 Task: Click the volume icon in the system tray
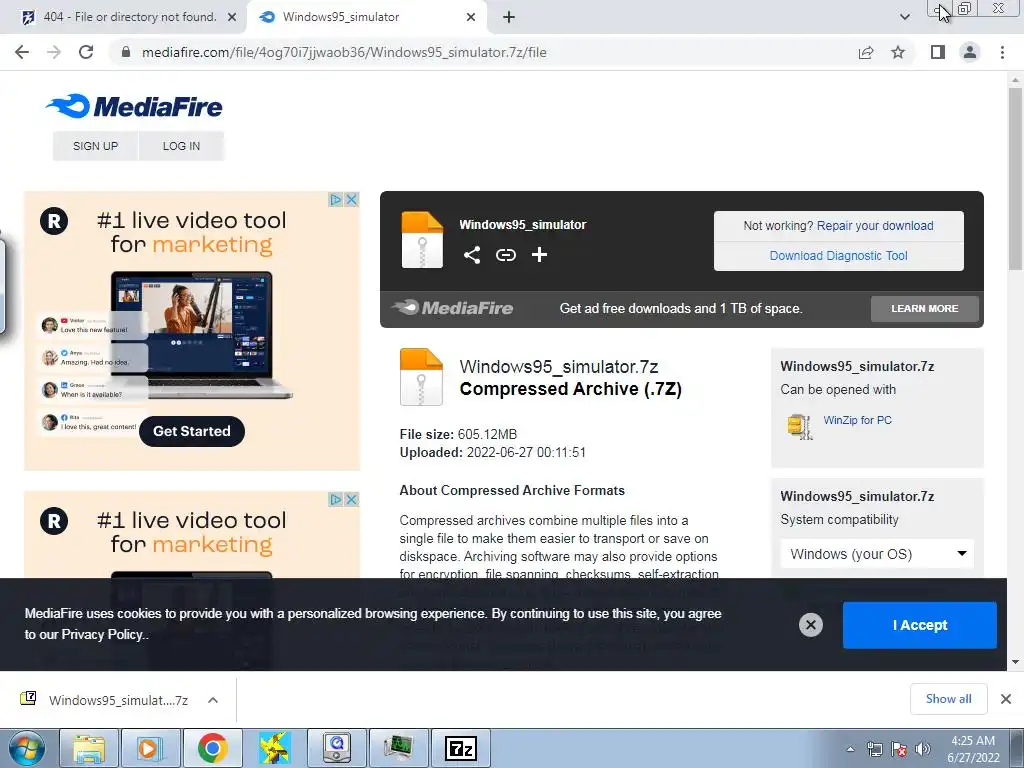[923, 749]
